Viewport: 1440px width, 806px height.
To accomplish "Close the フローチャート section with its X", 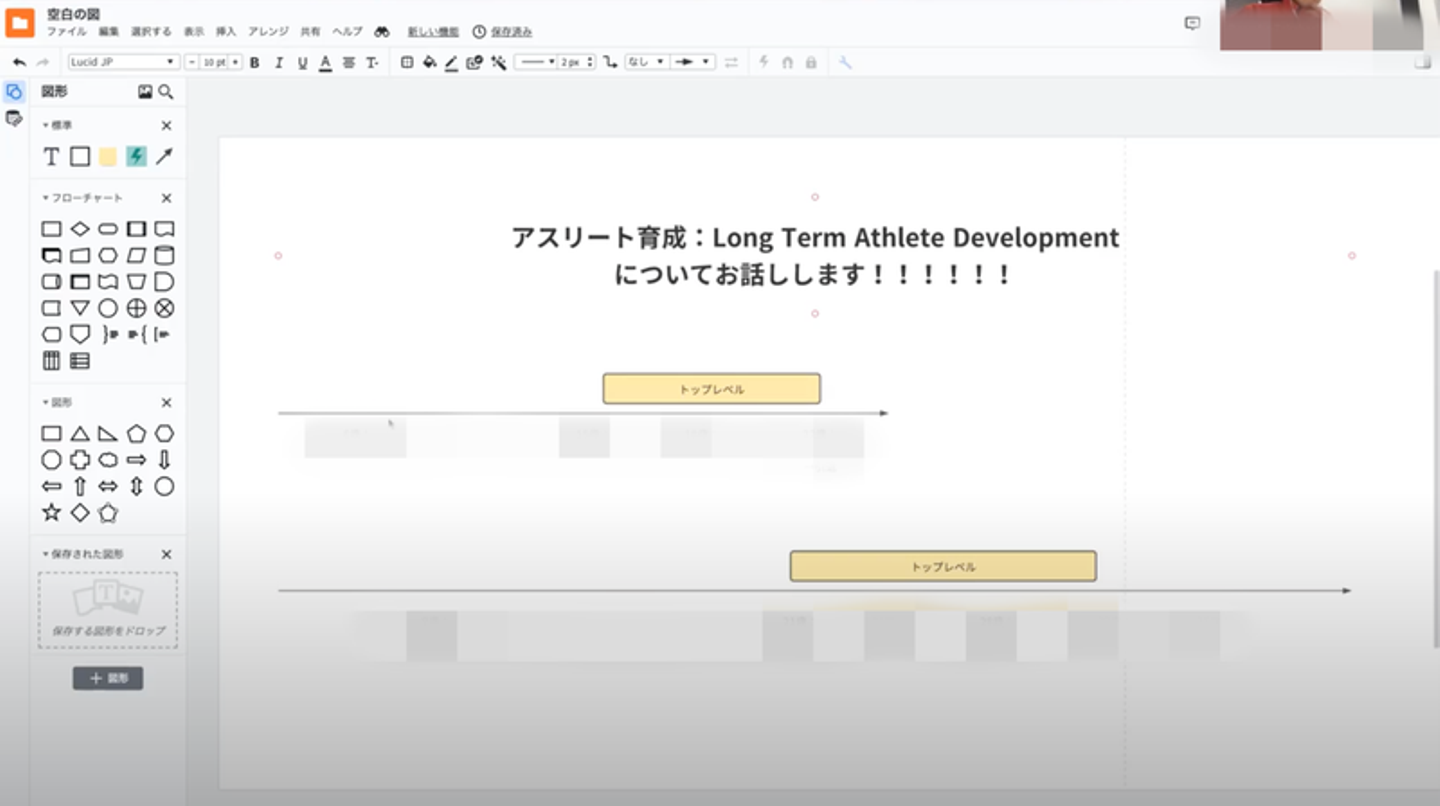I will click(x=166, y=198).
